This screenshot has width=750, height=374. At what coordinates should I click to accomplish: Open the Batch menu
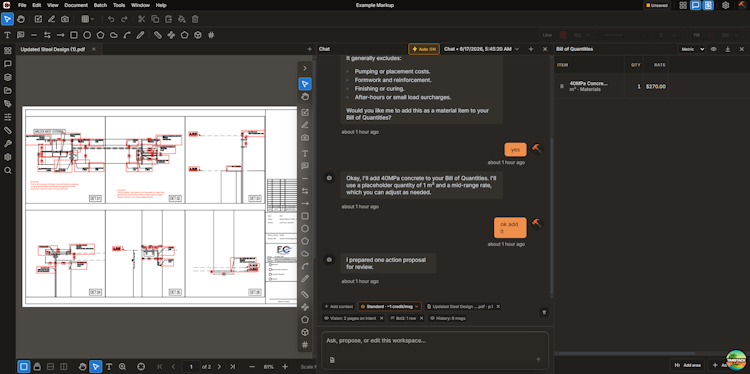(100, 5)
